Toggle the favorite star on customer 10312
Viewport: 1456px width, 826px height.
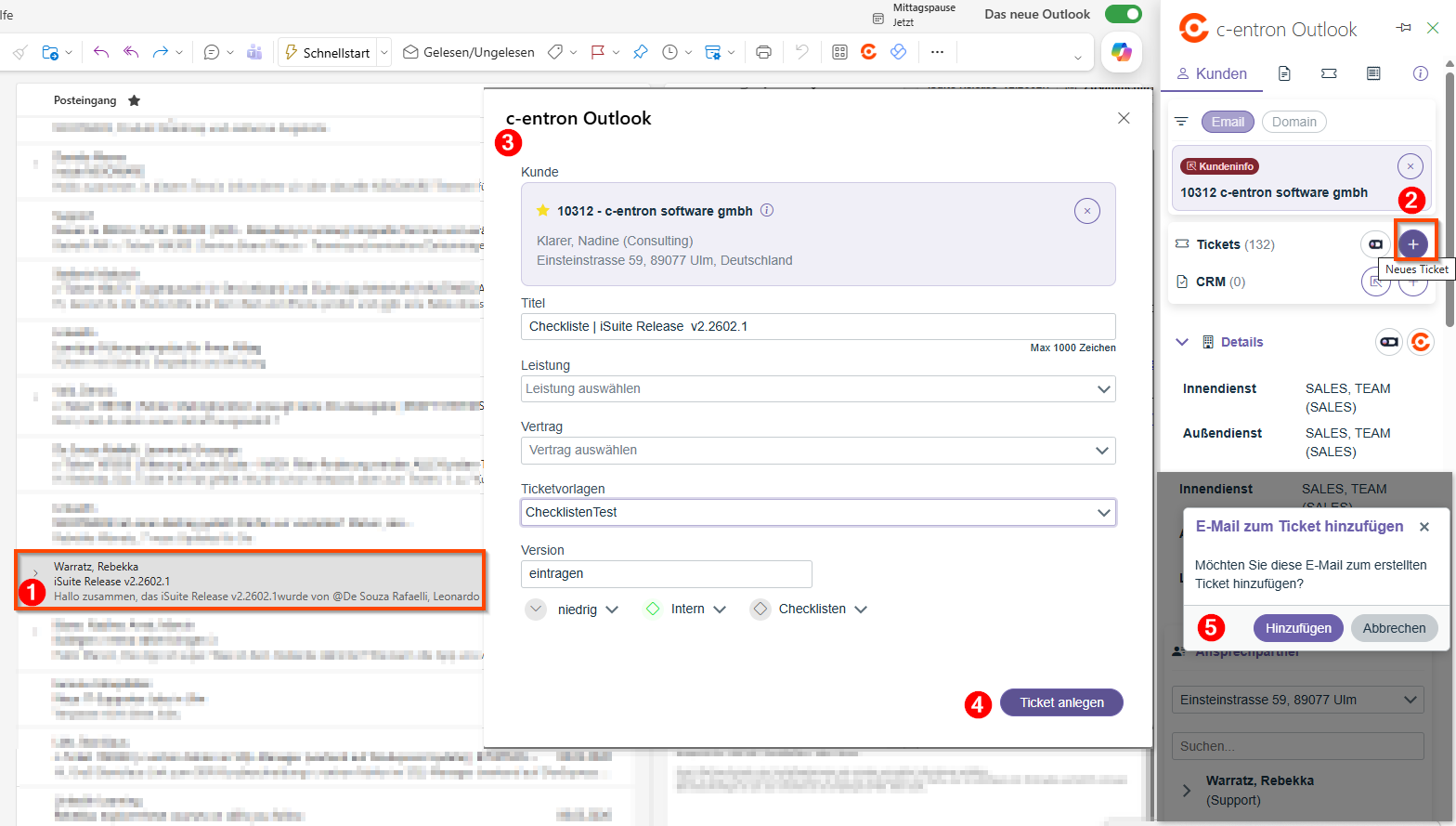tap(543, 211)
